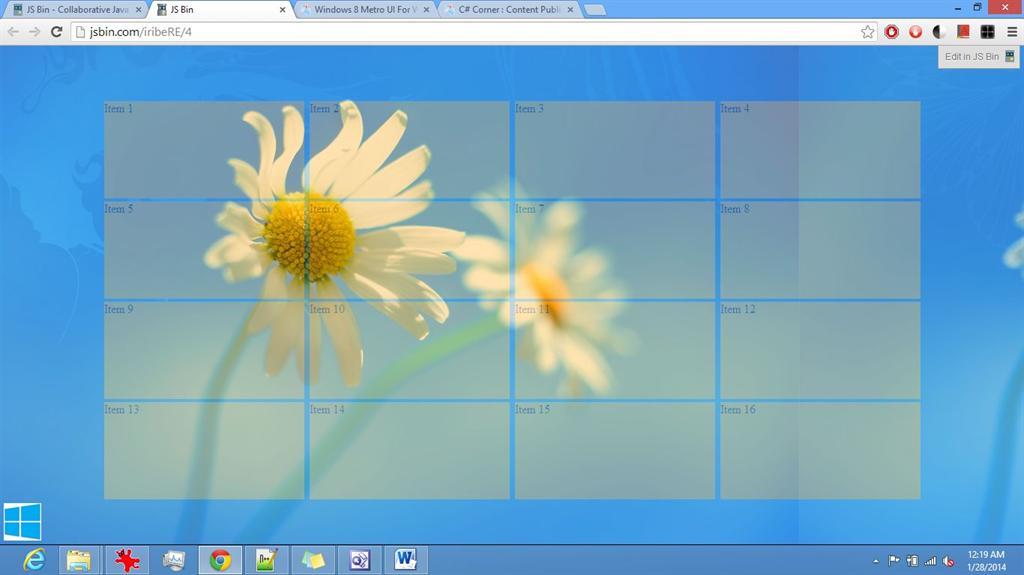The height and width of the screenshot is (575, 1024).
Task: Select the Item 10 tile
Action: click(x=409, y=350)
